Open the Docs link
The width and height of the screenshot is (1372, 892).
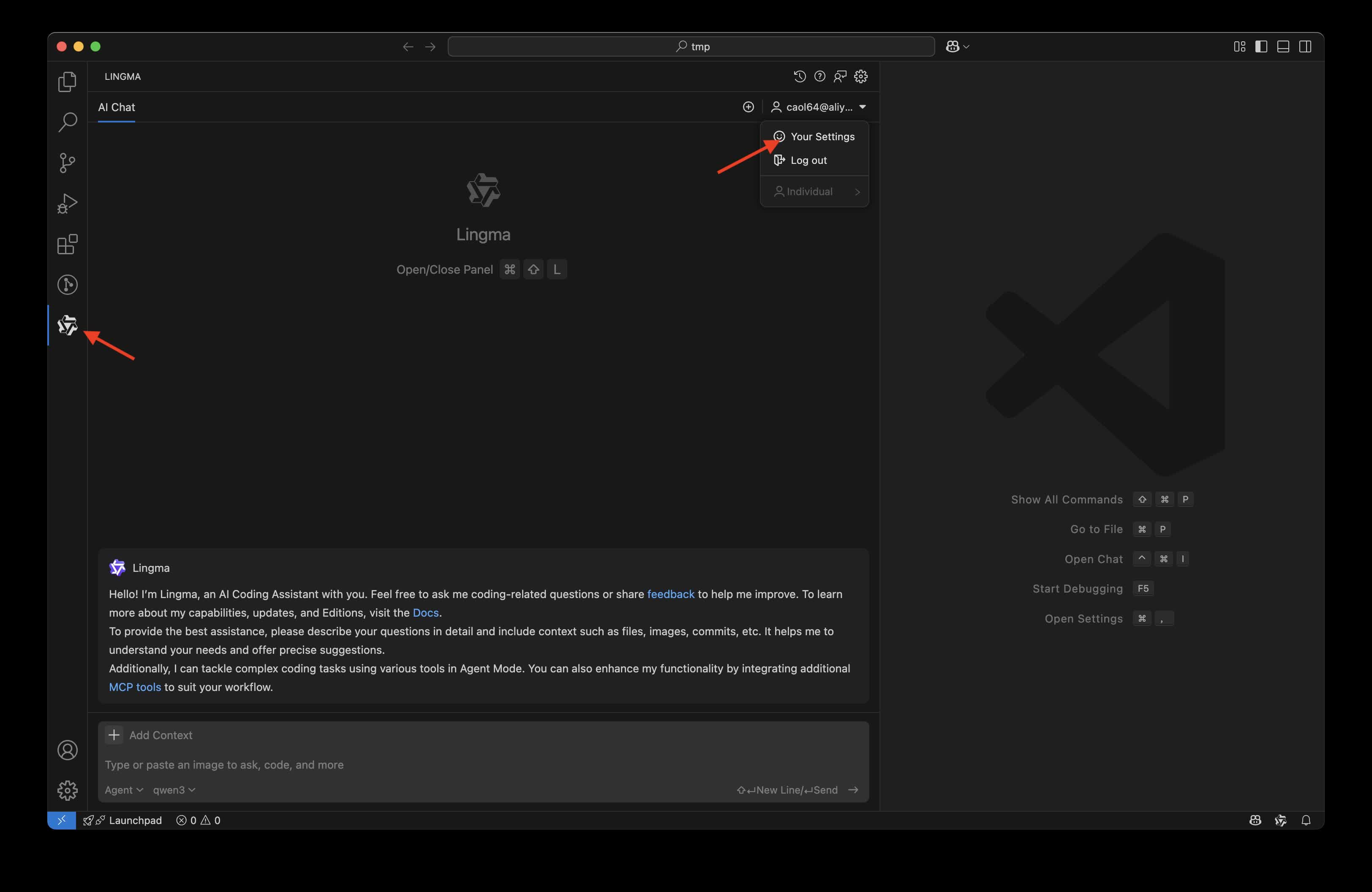pos(425,612)
